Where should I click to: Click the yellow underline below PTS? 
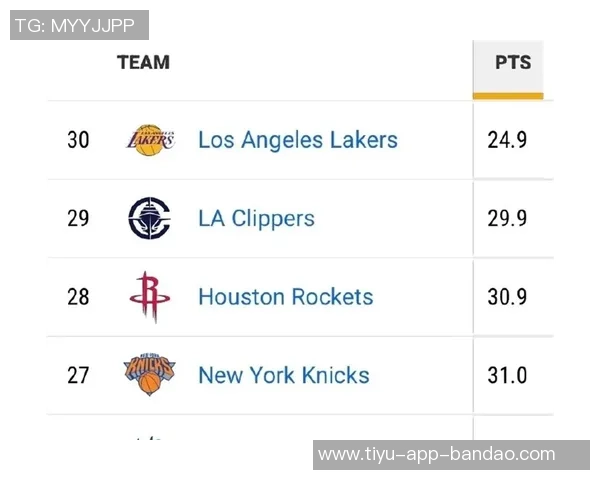point(508,96)
